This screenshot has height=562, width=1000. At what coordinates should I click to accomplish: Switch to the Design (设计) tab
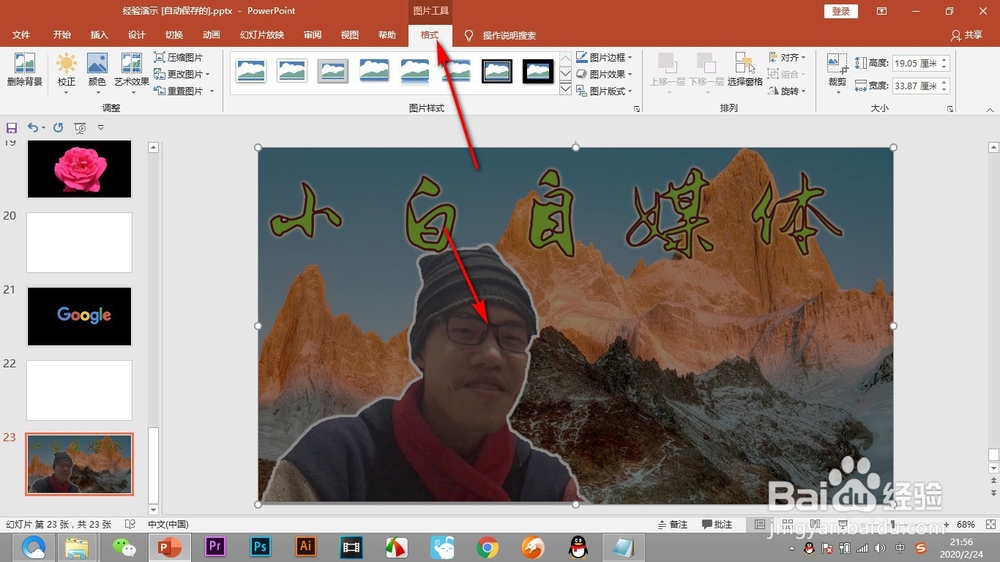(x=136, y=35)
